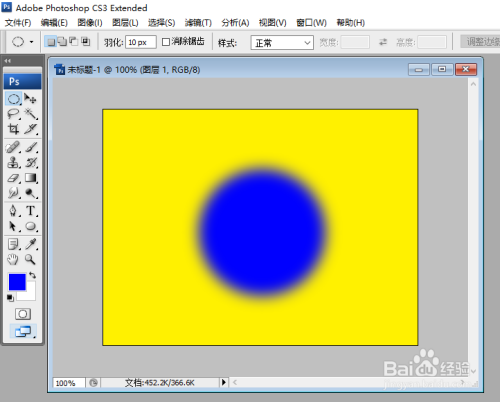Choose Add to Selection mode
This screenshot has height=402, width=500.
(x=62, y=42)
